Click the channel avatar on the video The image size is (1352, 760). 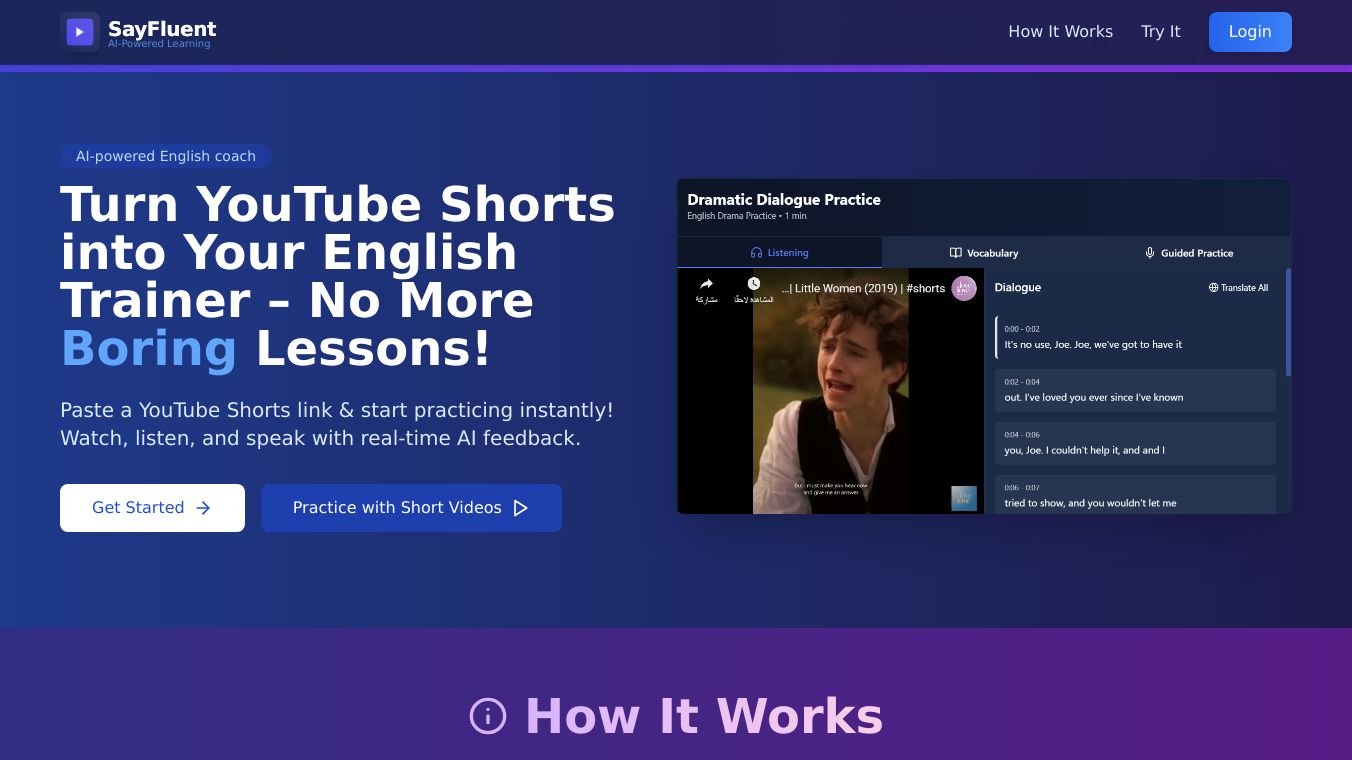(x=964, y=288)
